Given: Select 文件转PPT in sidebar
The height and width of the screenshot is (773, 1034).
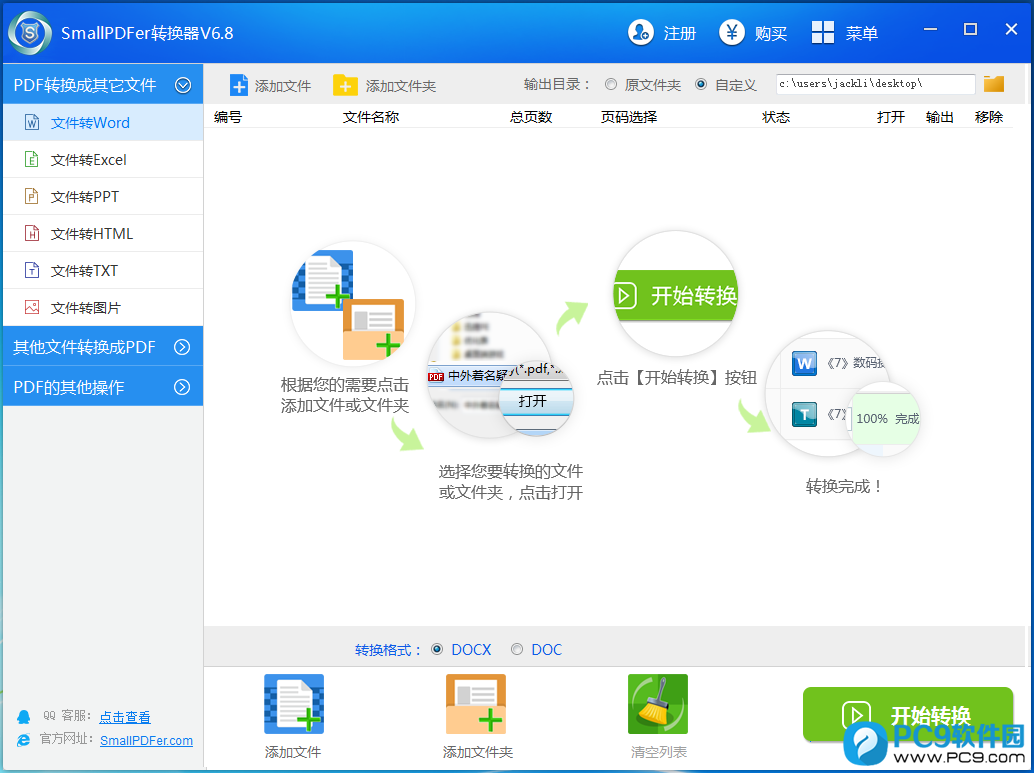Looking at the screenshot, I should [x=103, y=197].
